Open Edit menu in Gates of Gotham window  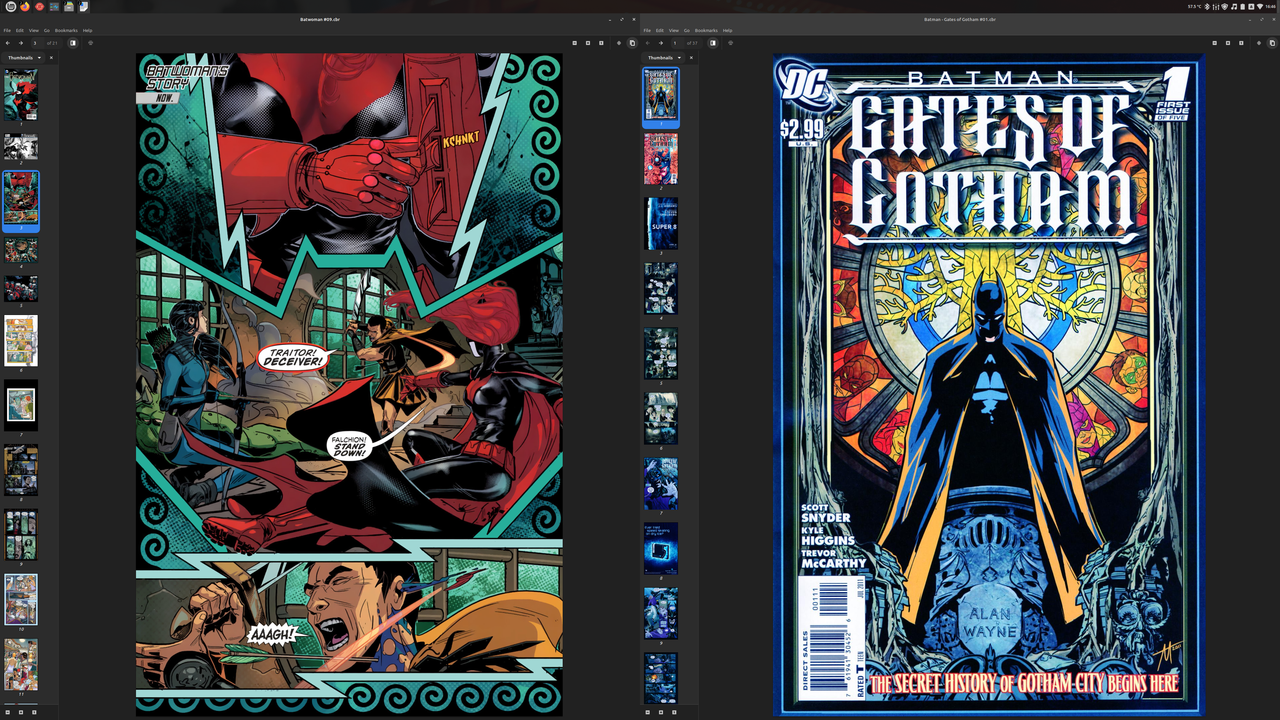click(660, 31)
